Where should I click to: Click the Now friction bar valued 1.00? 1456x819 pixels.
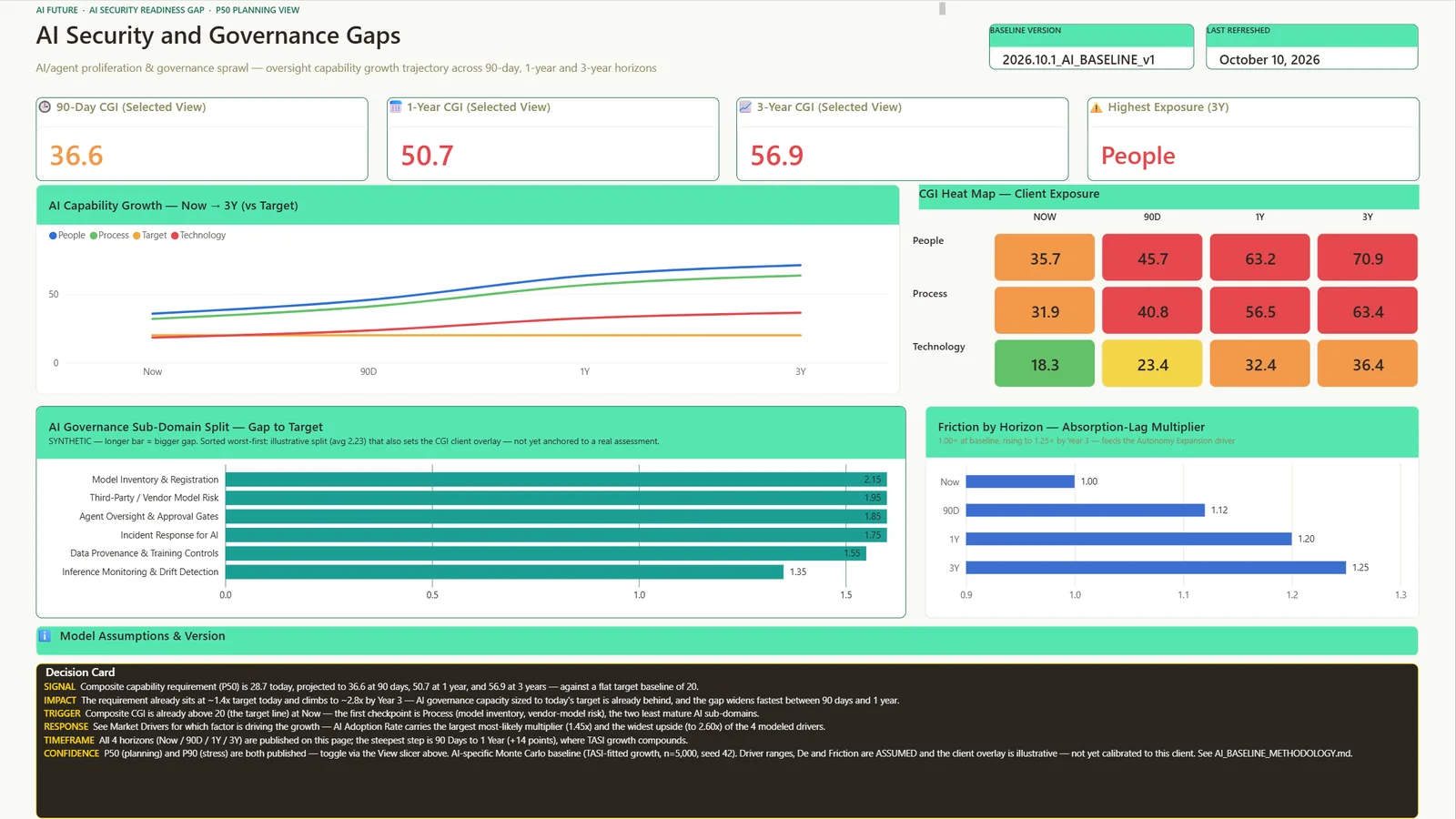point(1020,481)
